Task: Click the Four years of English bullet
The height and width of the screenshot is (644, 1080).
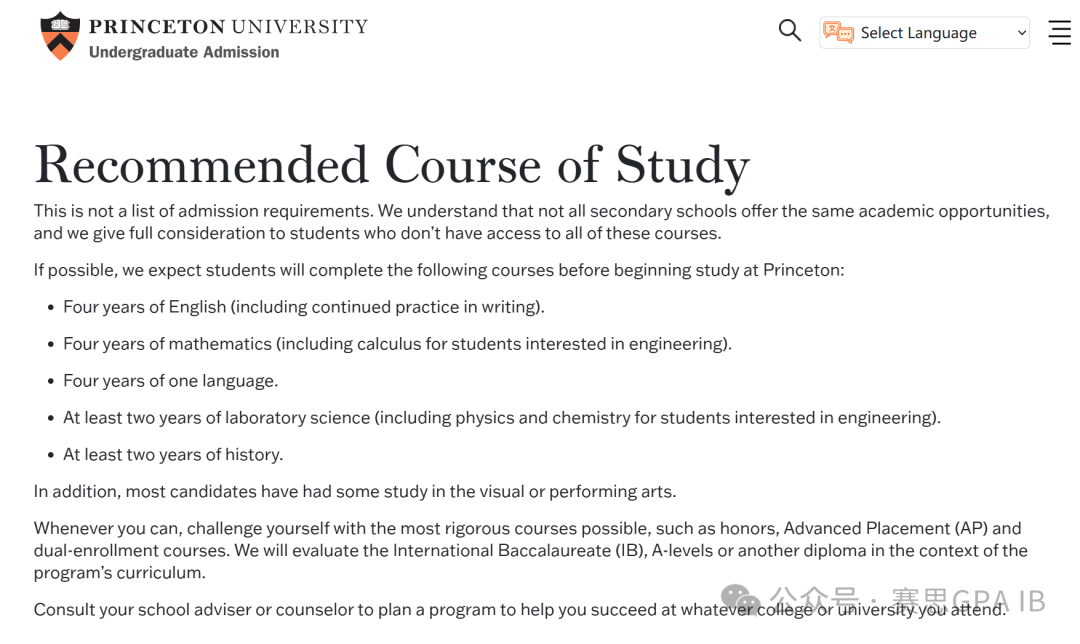Action: [x=303, y=307]
